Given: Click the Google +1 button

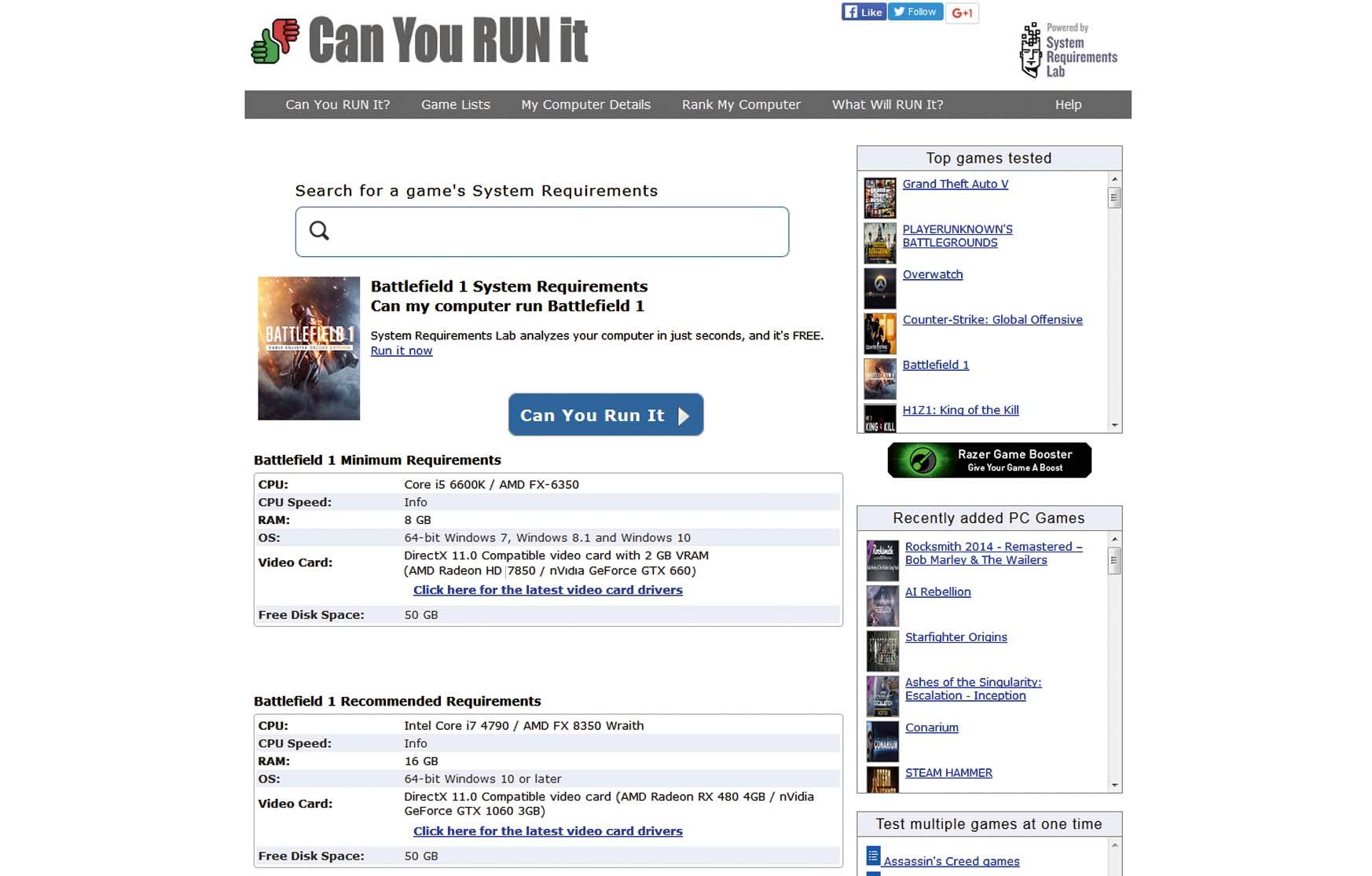Looking at the screenshot, I should click(962, 13).
